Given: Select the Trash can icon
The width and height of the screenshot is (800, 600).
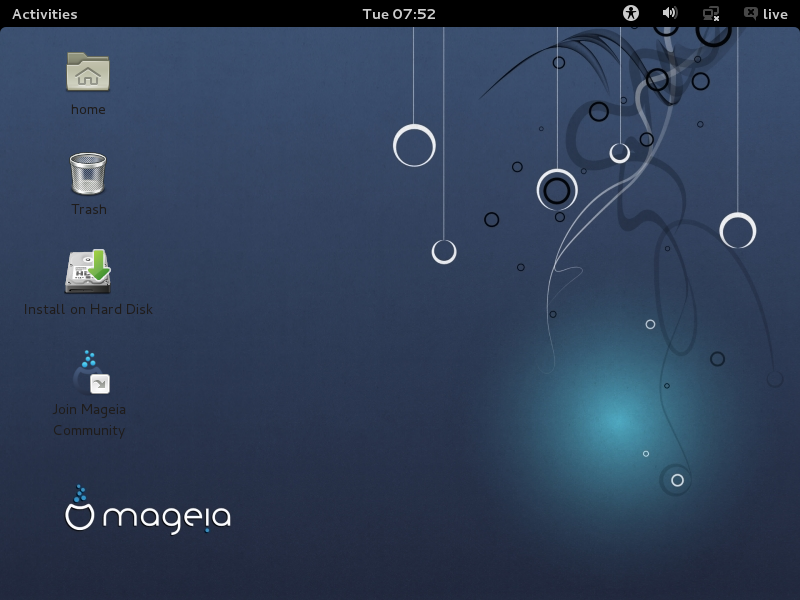Looking at the screenshot, I should pyautogui.click(x=88, y=173).
